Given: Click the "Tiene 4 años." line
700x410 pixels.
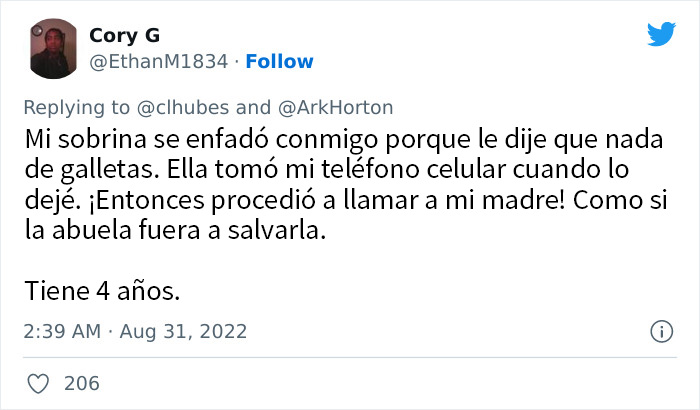Looking at the screenshot, I should 102,291.
